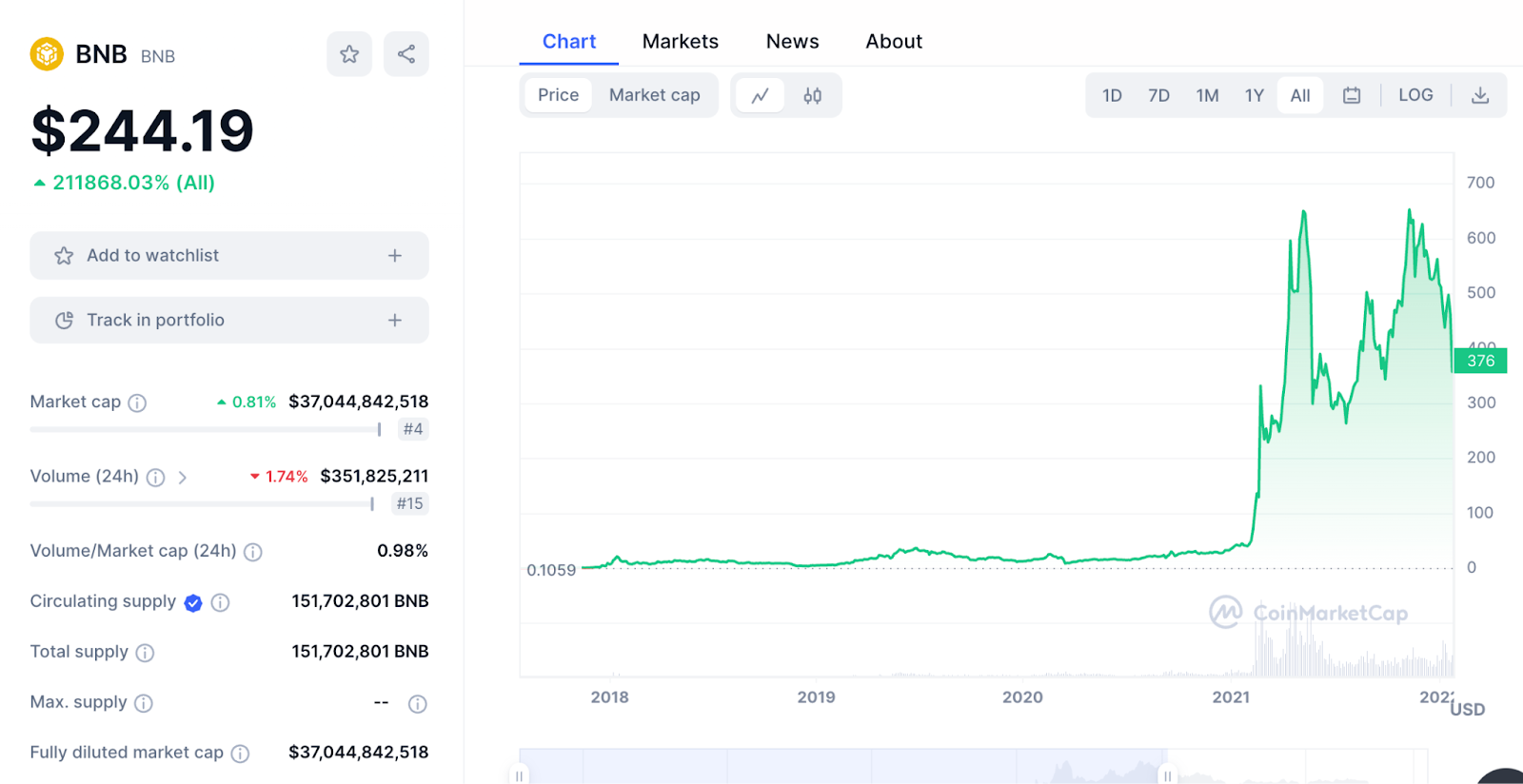
Task: Click the star favorite icon beside BNB
Action: 349,54
